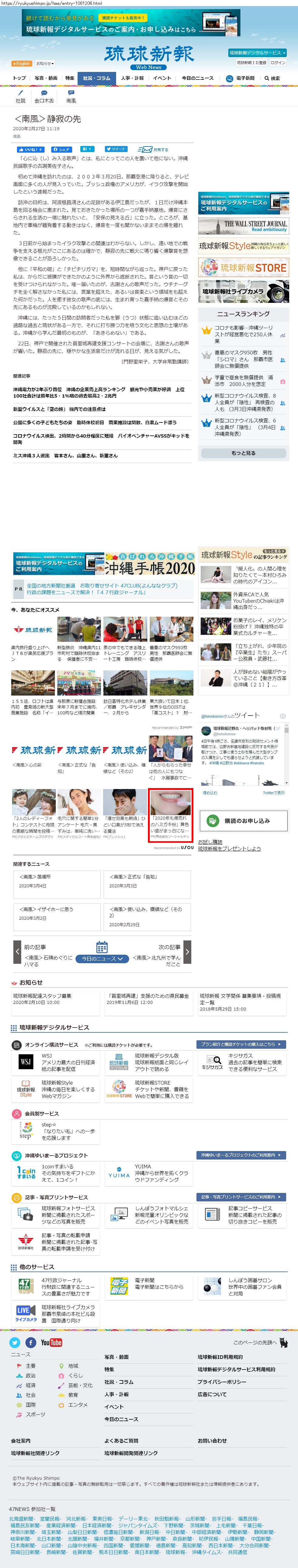The width and height of the screenshot is (298, 1568).
Task: Open the step☆ member service icon
Action: (x=25, y=1130)
